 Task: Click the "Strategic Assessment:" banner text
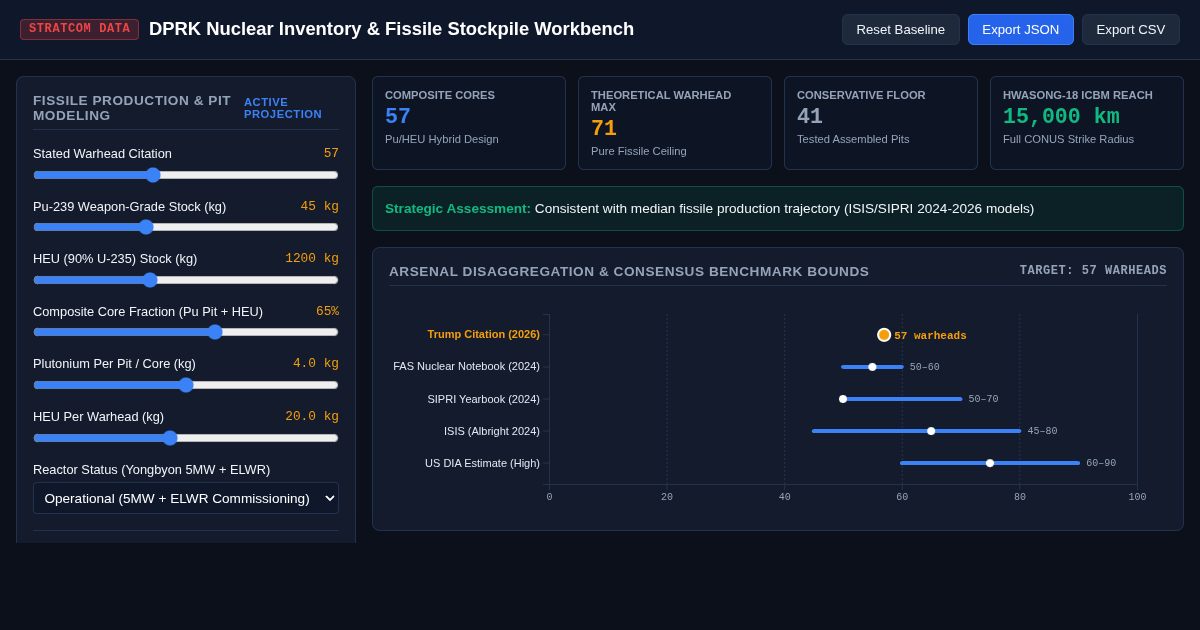[458, 208]
